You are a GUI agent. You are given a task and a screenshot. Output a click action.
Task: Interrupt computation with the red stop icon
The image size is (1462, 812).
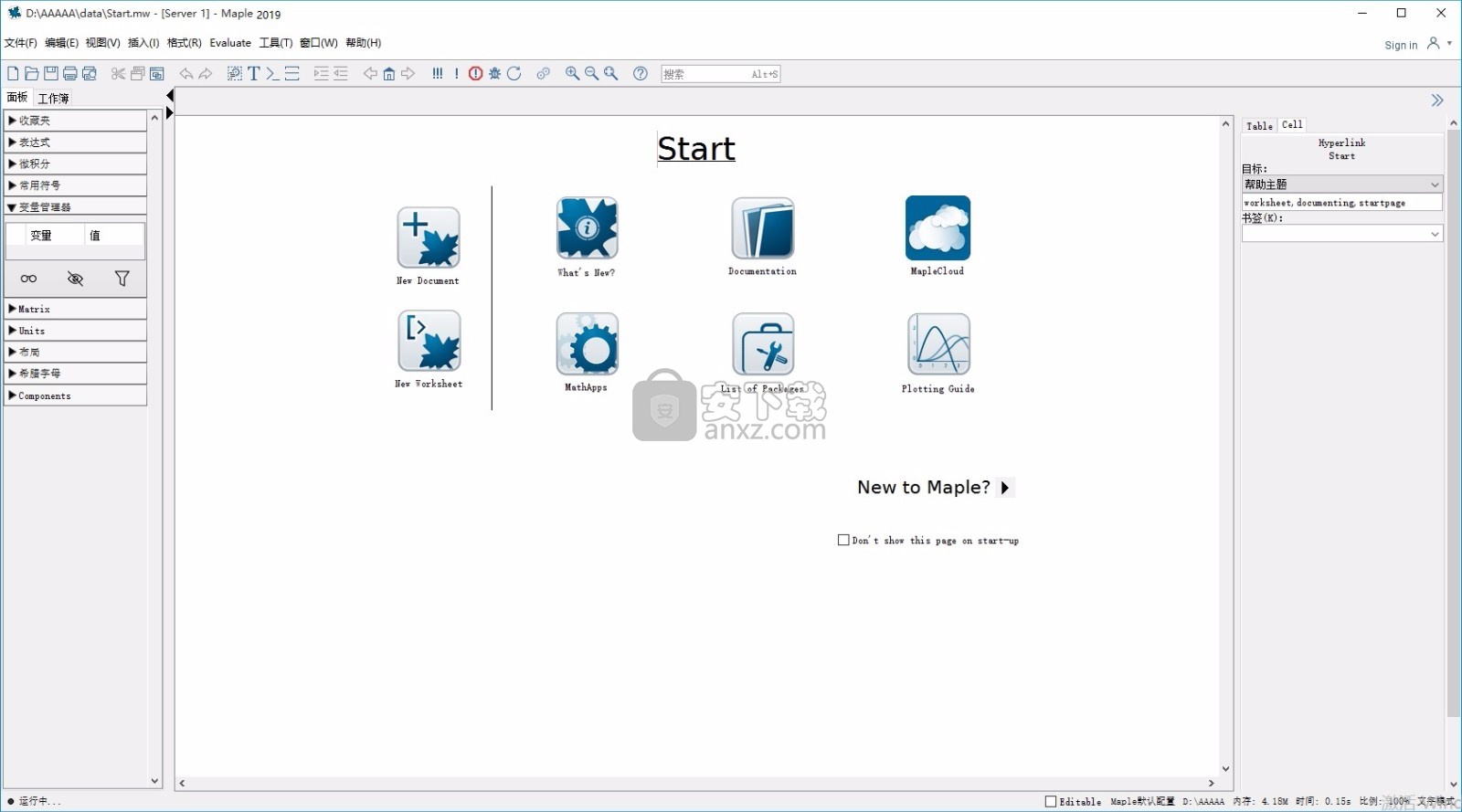pos(476,73)
